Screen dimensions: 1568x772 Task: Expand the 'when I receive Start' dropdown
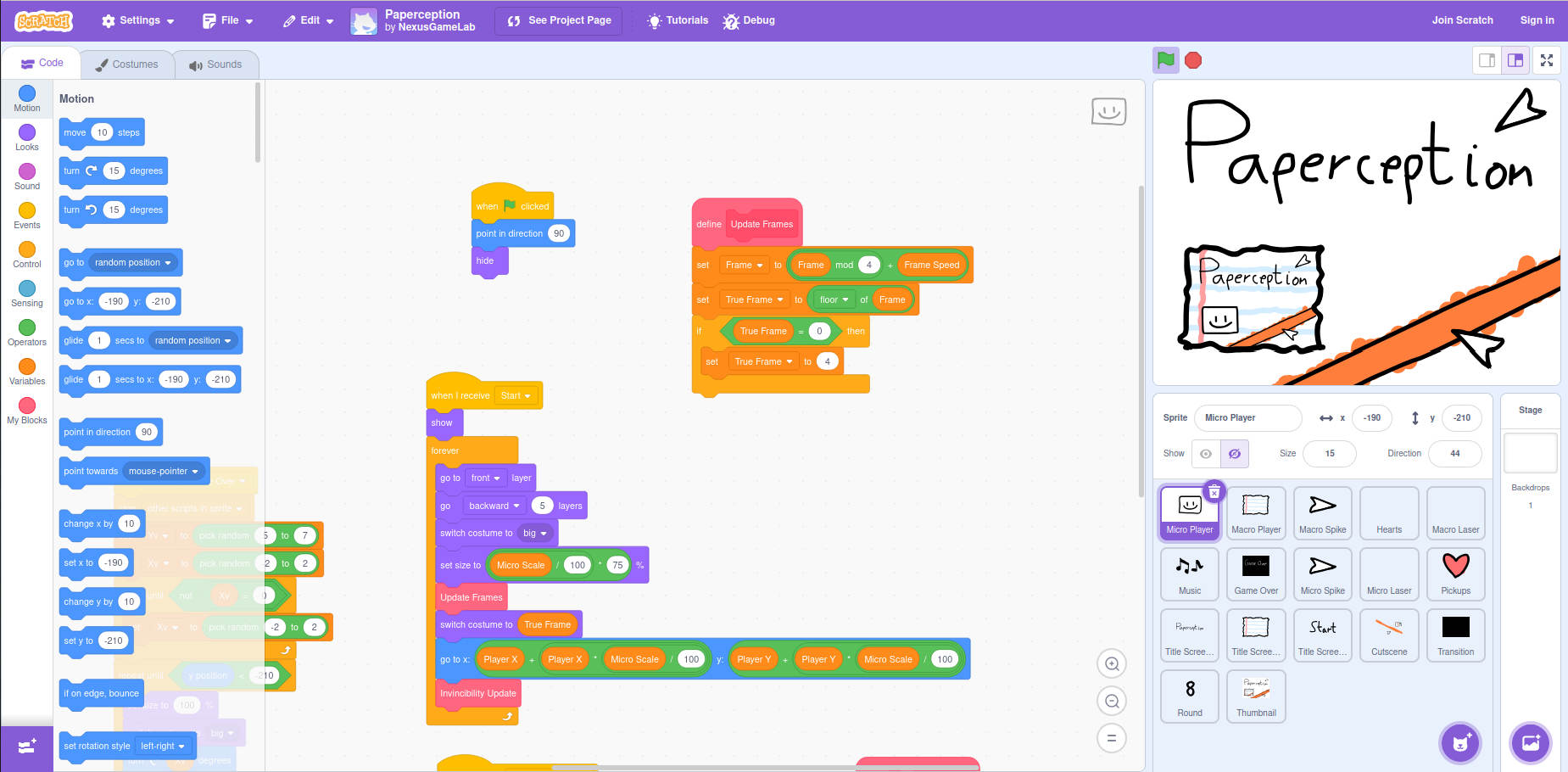(x=516, y=396)
